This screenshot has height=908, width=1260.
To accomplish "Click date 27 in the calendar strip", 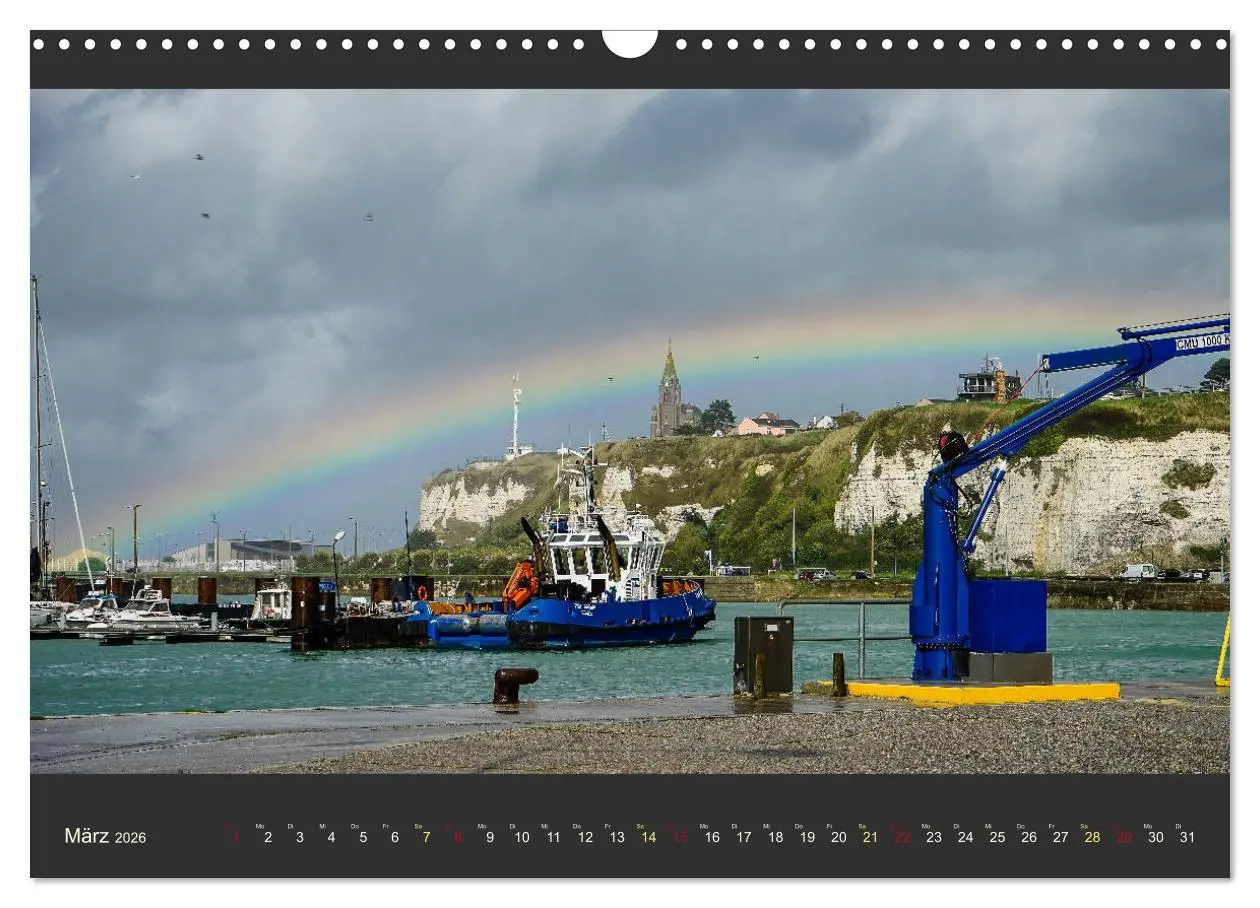I will tap(1060, 837).
